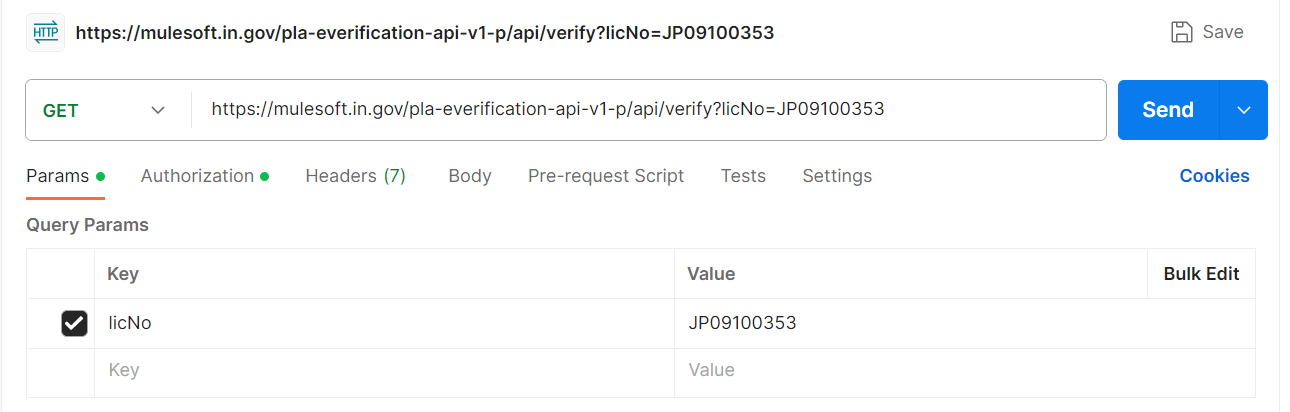Expand the Send button options arrow
The width and height of the screenshot is (1290, 412).
tap(1244, 110)
